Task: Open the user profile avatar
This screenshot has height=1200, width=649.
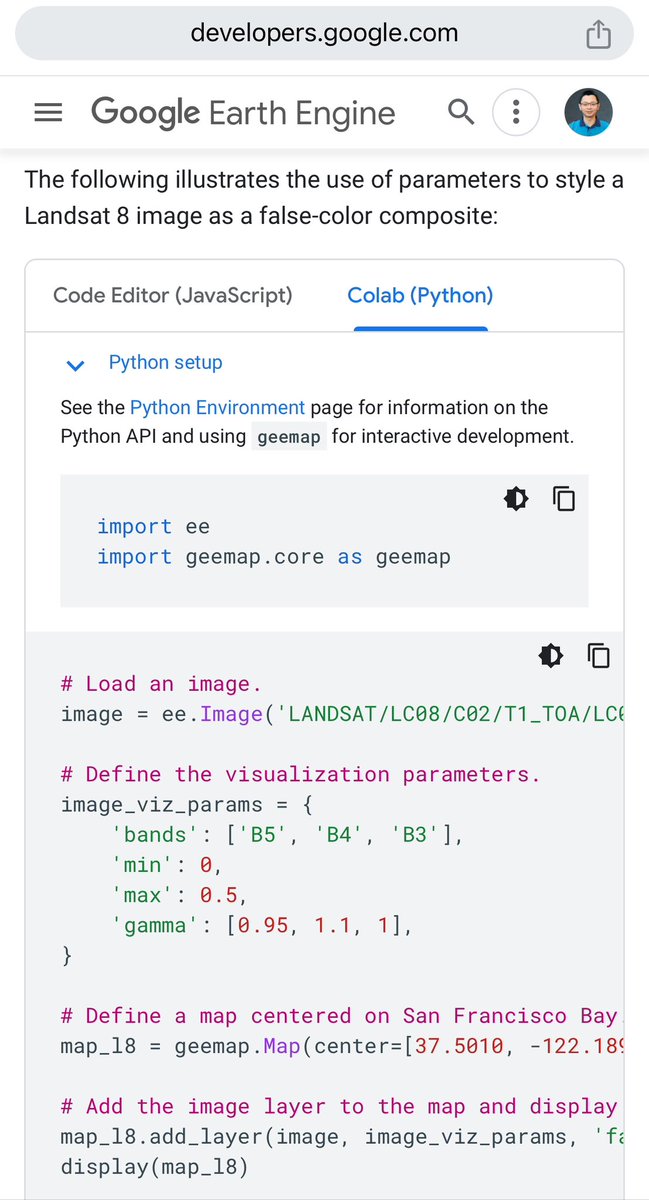Action: pos(588,112)
